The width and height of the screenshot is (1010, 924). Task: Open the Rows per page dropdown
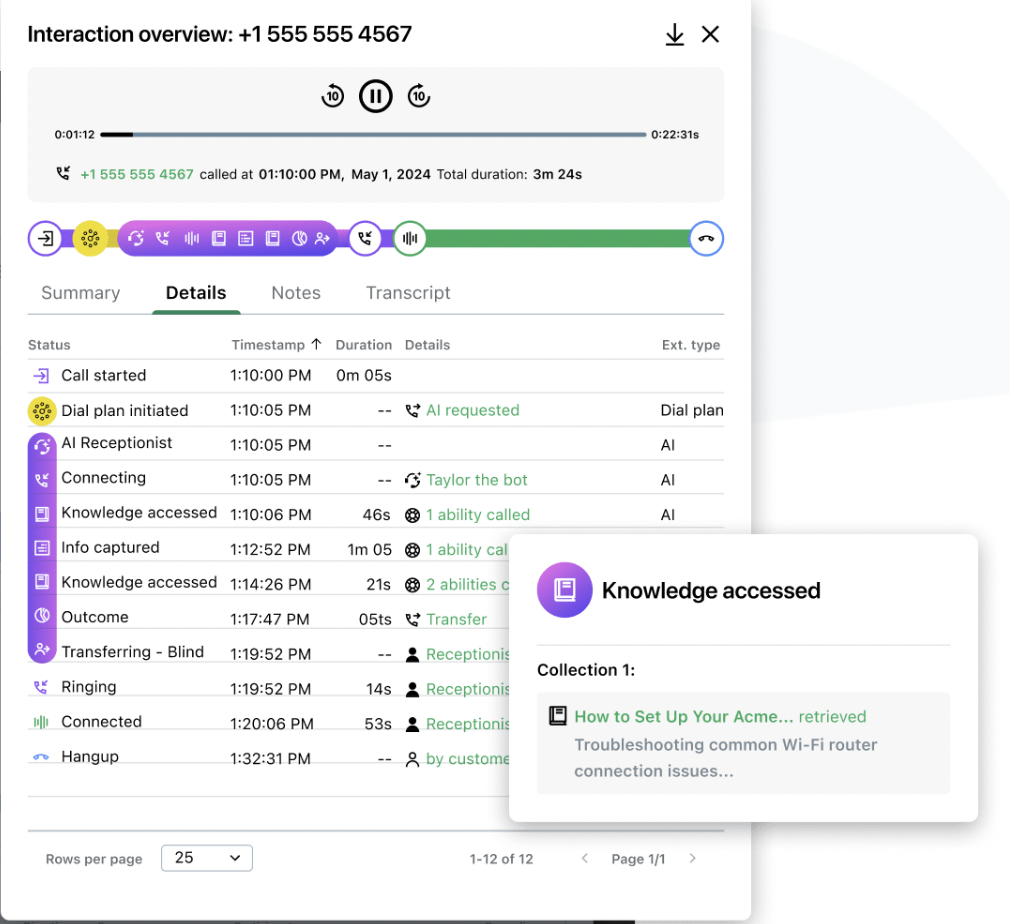pos(207,858)
